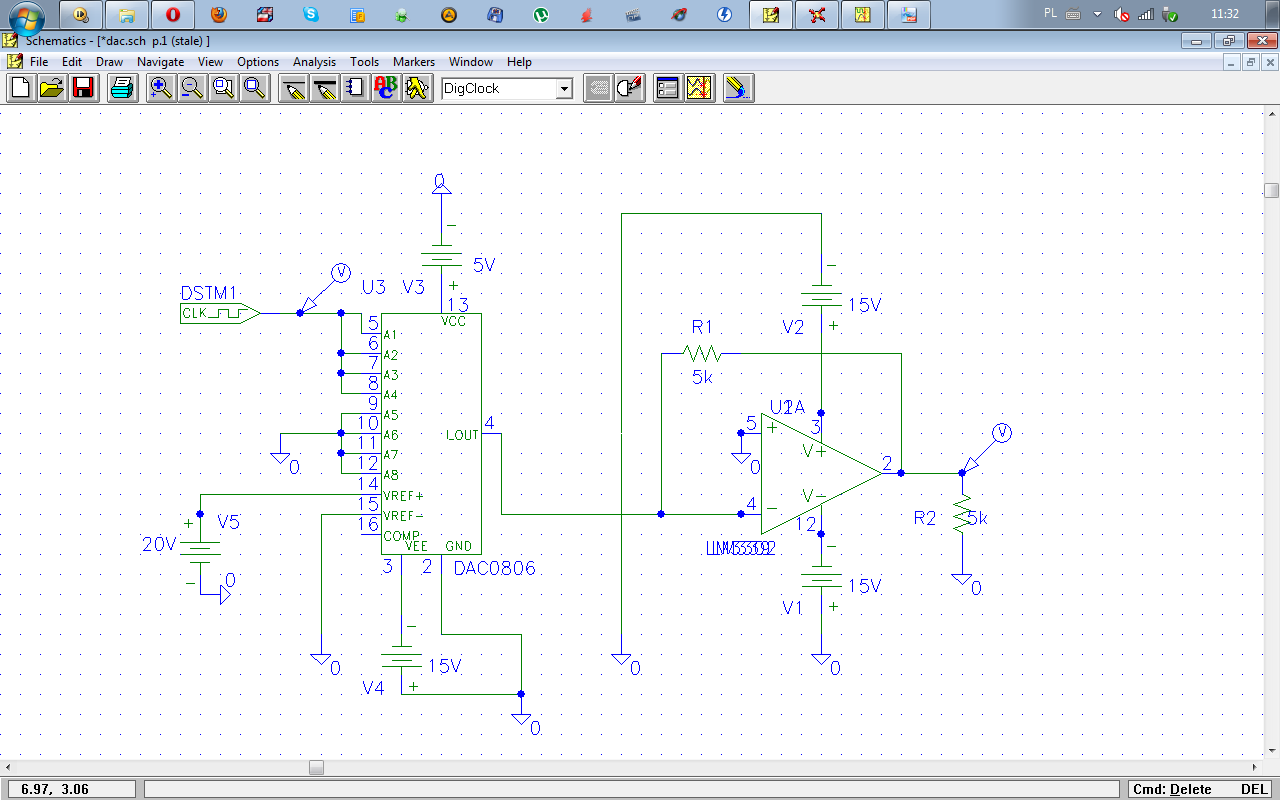Click the Edit Attributes ABC icon
The height and width of the screenshot is (800, 1280).
[x=385, y=88]
